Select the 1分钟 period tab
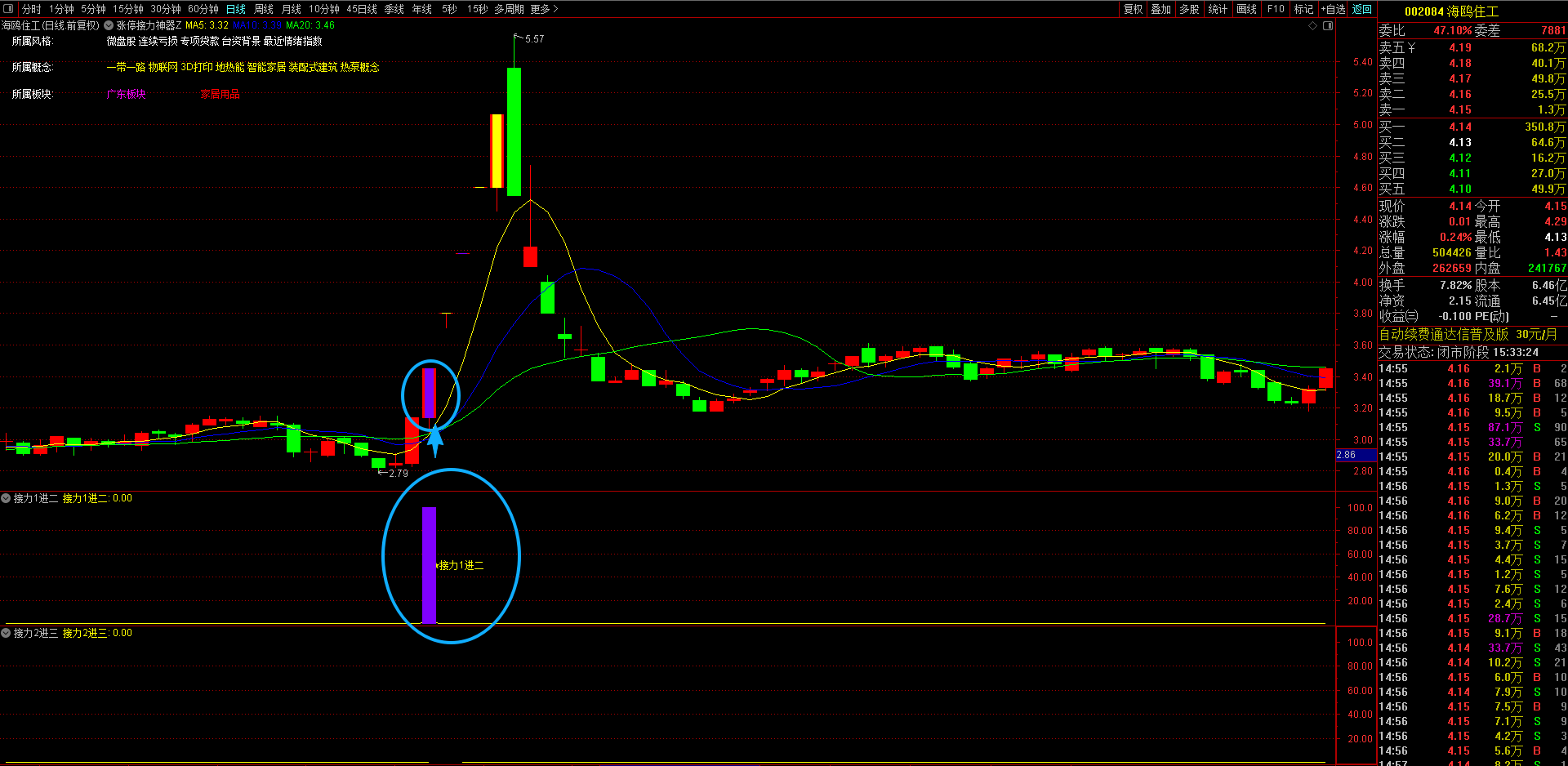This screenshot has height=766, width=1568. (61, 9)
